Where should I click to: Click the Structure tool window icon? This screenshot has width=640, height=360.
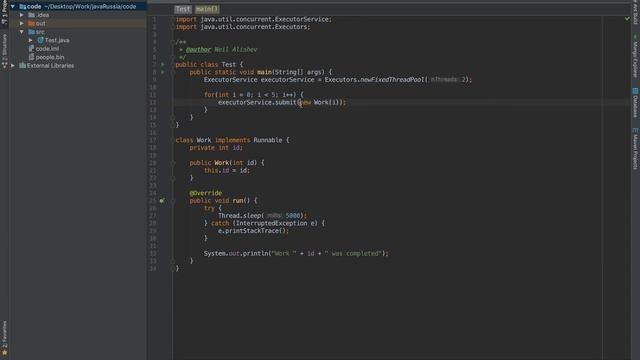click(x=4, y=65)
